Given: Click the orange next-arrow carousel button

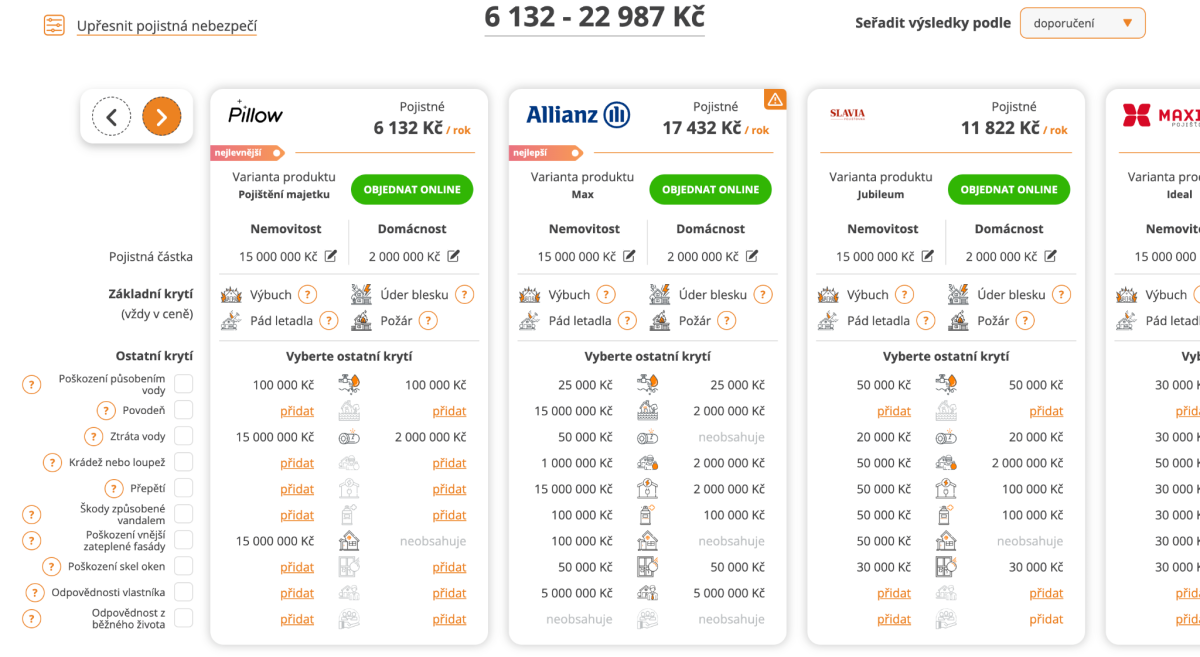Looking at the screenshot, I should point(162,117).
